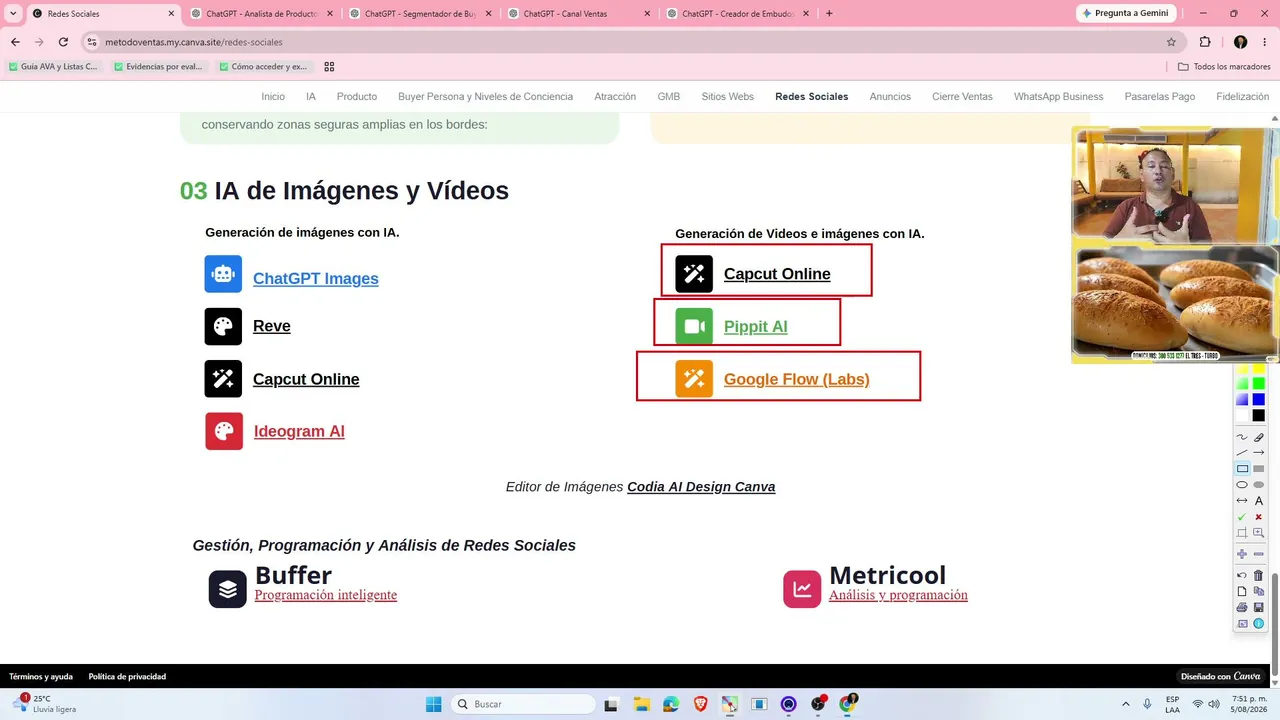Viewport: 1280px width, 720px height.
Task: Choose the straight line drawing tool
Action: pyautogui.click(x=1242, y=453)
